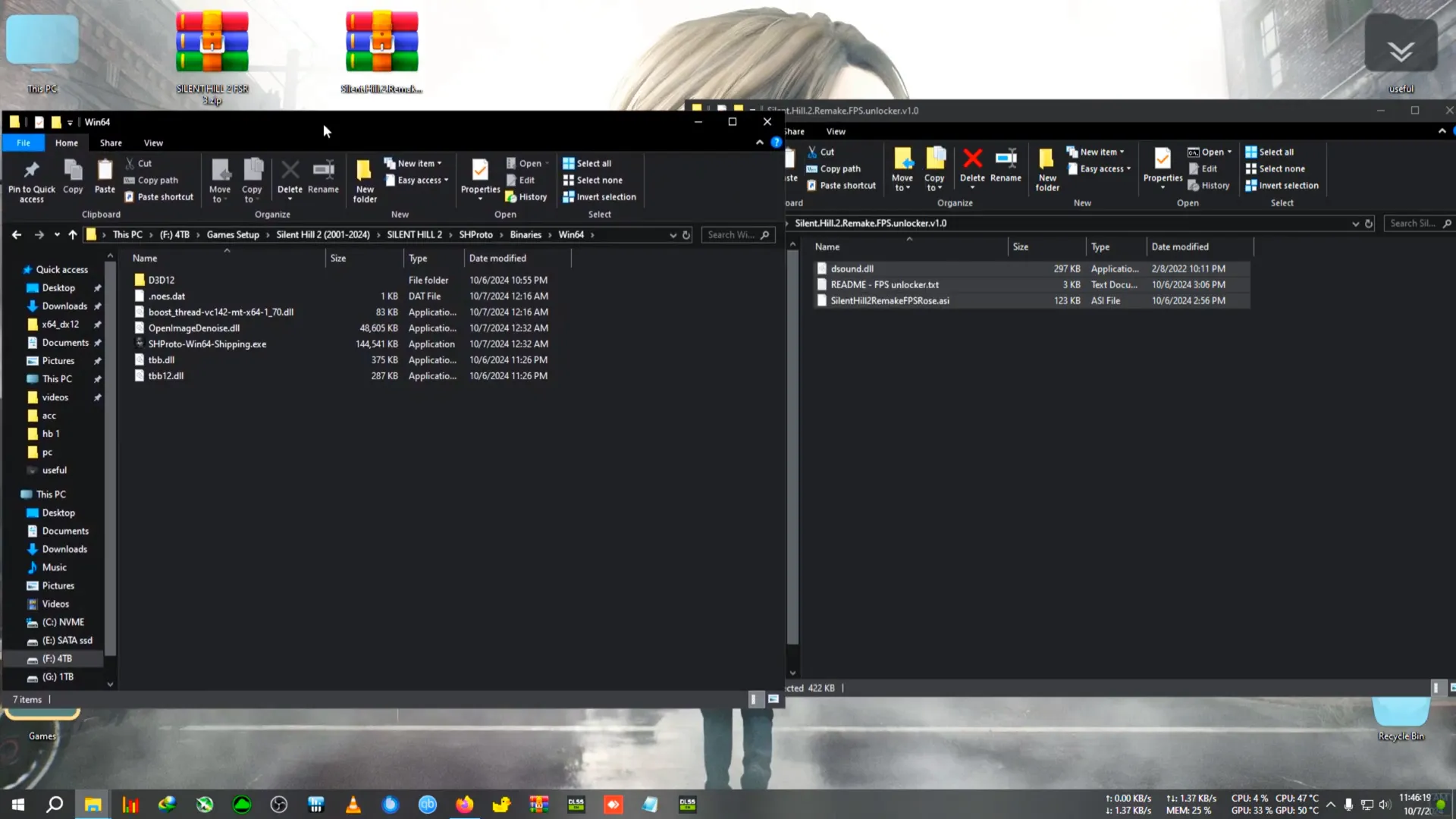The width and height of the screenshot is (1456, 819).
Task: Select dsound.dll in FPS unlocker window
Action: pos(852,269)
